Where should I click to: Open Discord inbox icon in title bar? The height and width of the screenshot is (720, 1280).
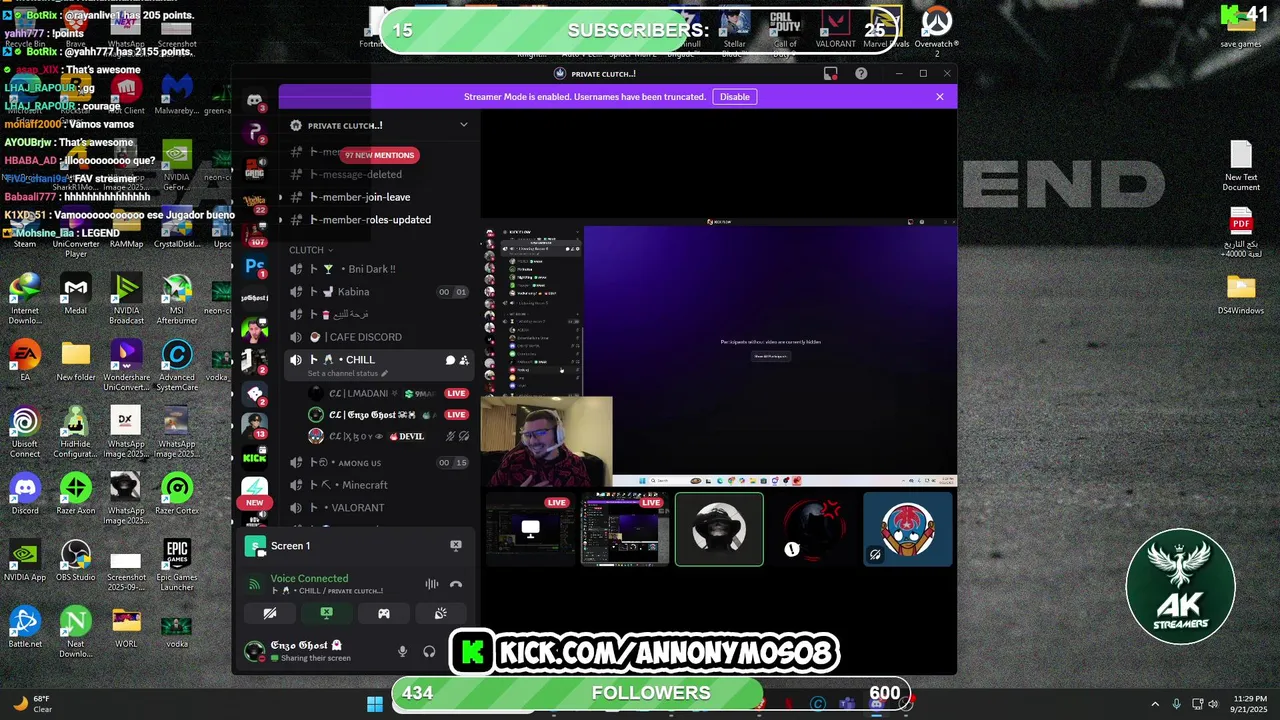coord(830,73)
